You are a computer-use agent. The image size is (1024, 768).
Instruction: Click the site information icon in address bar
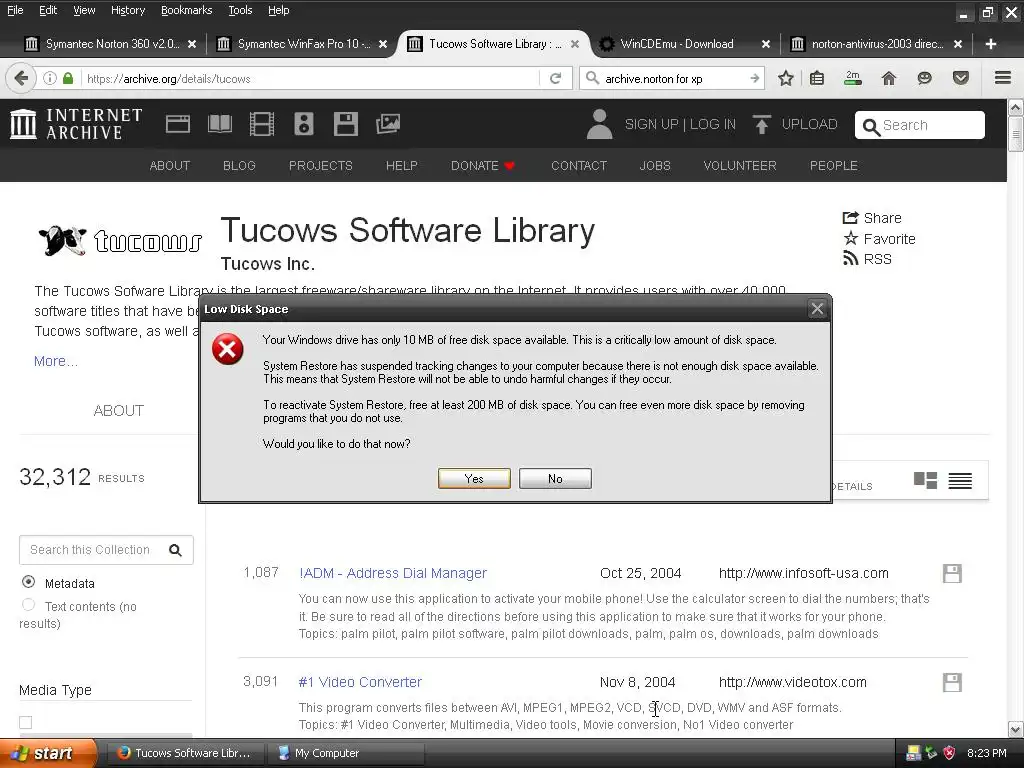50,78
